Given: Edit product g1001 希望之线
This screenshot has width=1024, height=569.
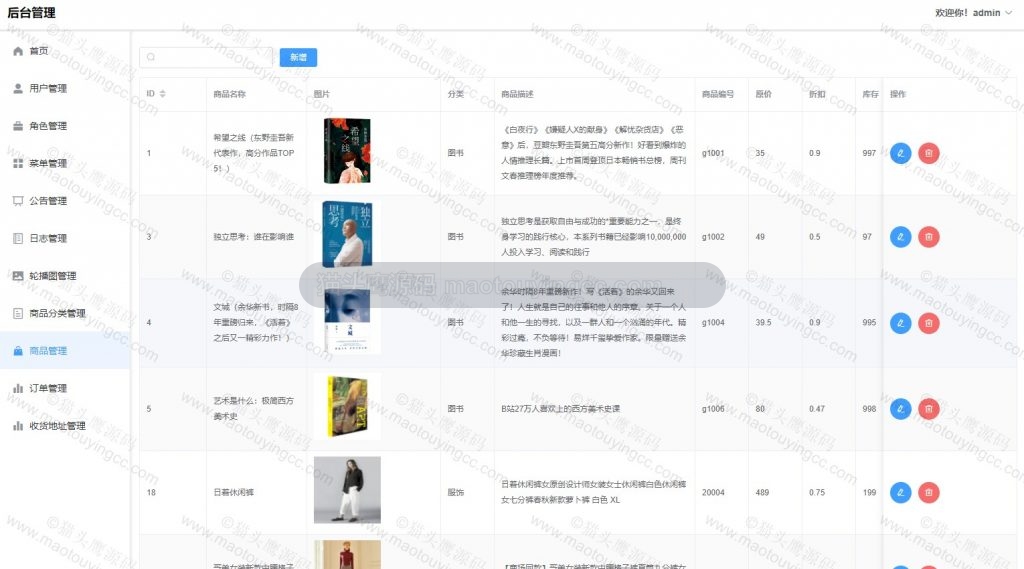Looking at the screenshot, I should (x=901, y=153).
